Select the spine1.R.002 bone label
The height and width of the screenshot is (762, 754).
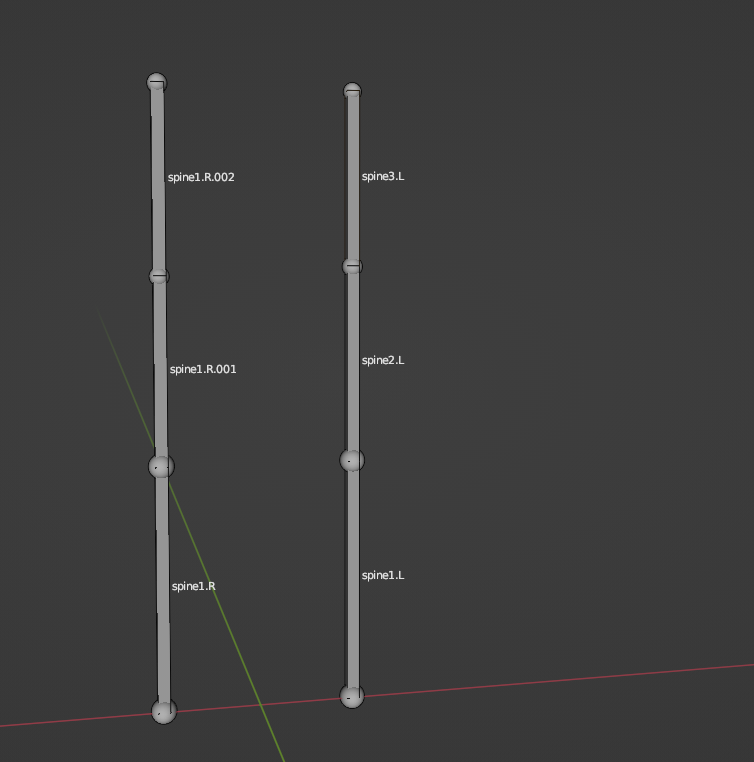[x=201, y=177]
